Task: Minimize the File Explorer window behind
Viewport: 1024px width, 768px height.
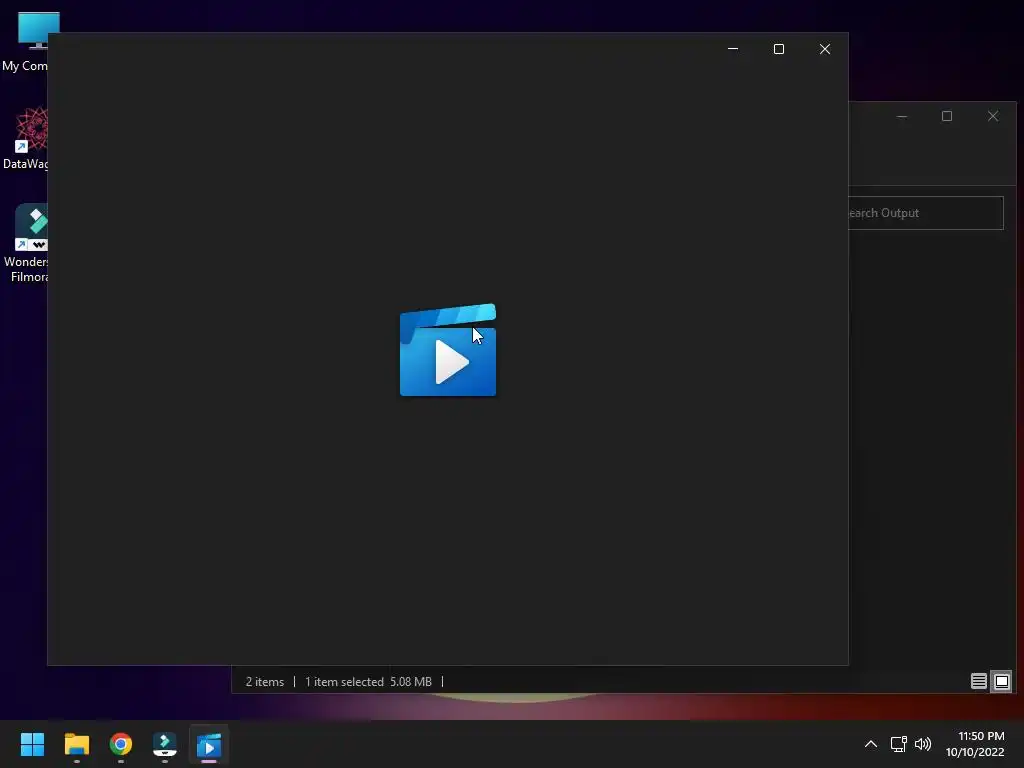Action: pyautogui.click(x=902, y=116)
